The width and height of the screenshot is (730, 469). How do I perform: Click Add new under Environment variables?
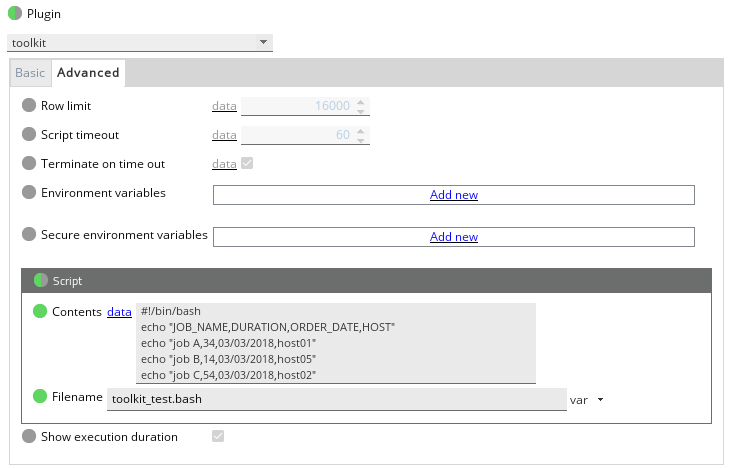[454, 195]
